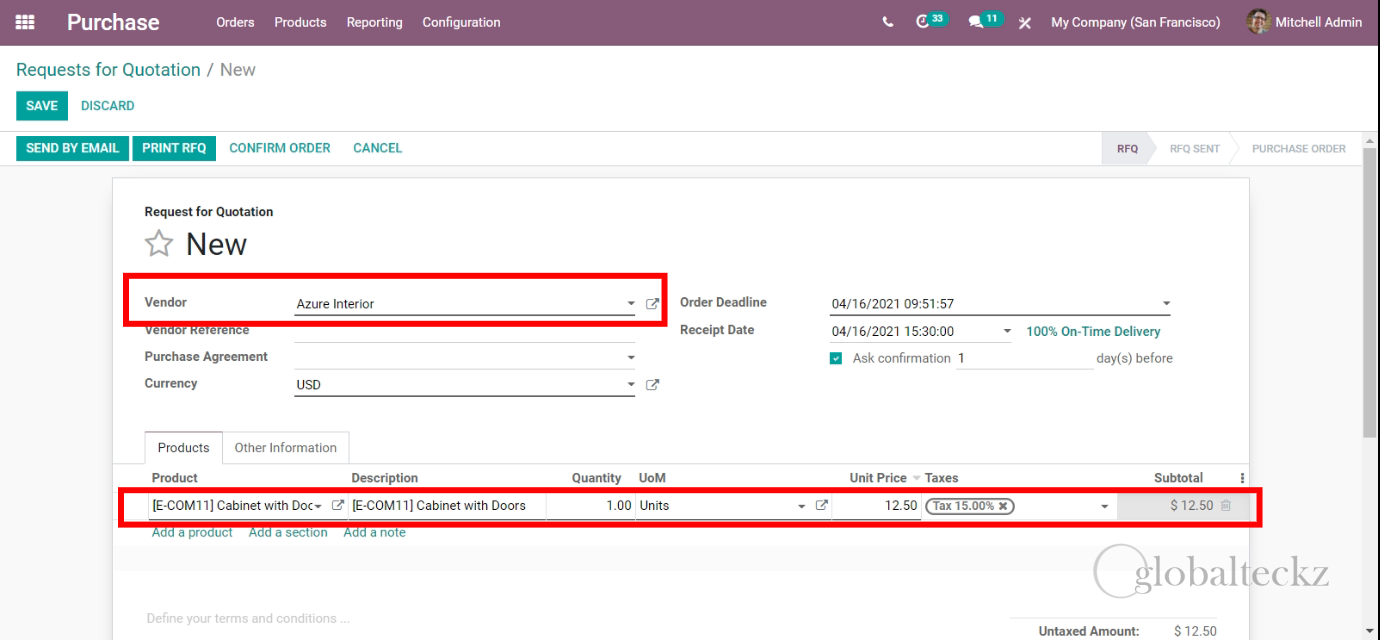Open the Orders menu
This screenshot has width=1380, height=640.
[x=235, y=22]
